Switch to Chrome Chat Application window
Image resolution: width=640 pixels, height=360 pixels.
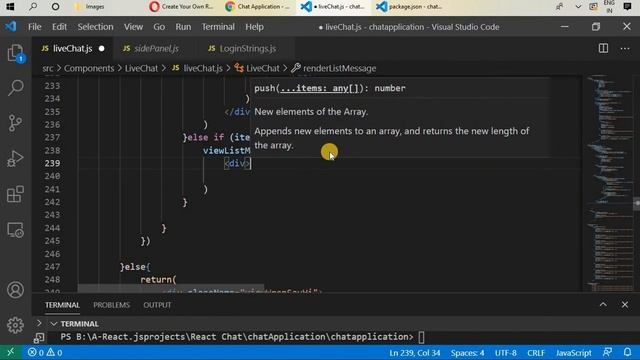(x=259, y=7)
